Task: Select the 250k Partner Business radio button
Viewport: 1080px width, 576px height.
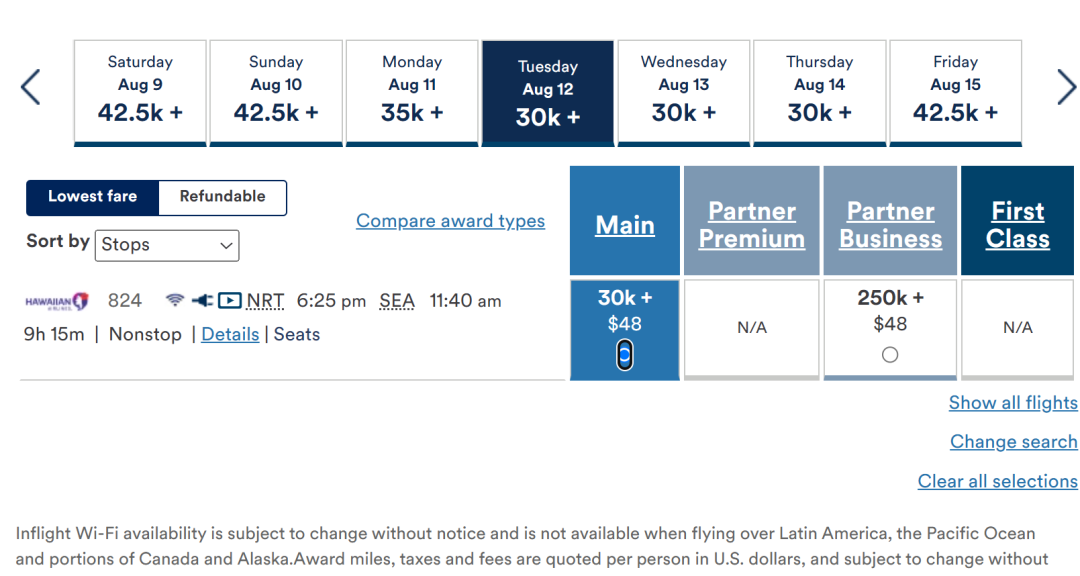Action: [x=890, y=355]
